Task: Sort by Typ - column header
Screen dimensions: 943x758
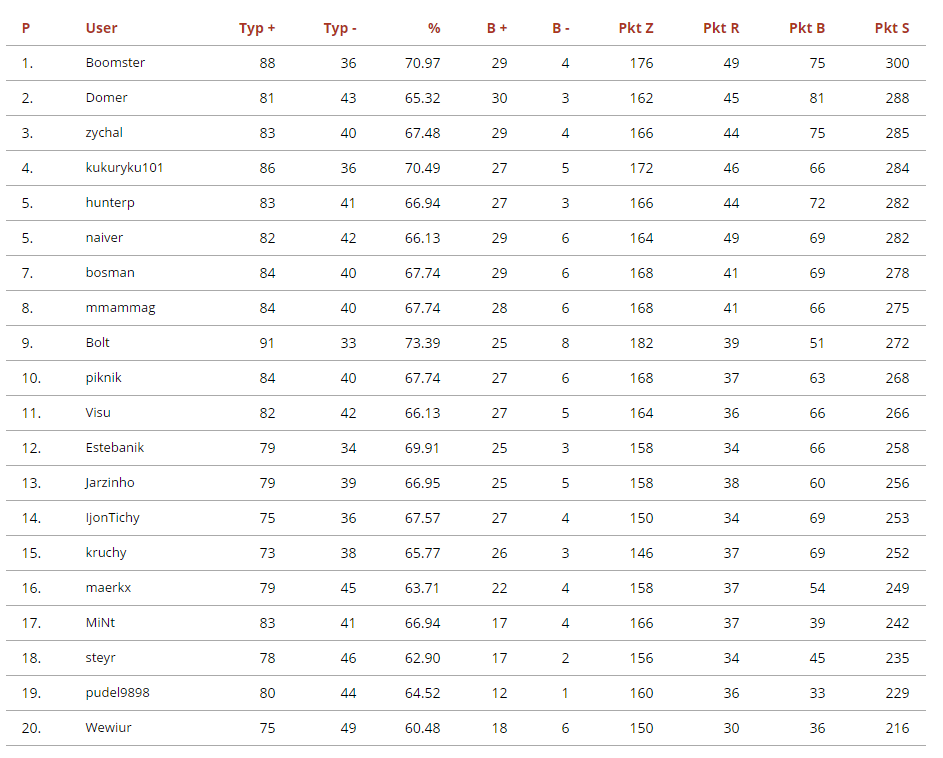Action: 340,28
